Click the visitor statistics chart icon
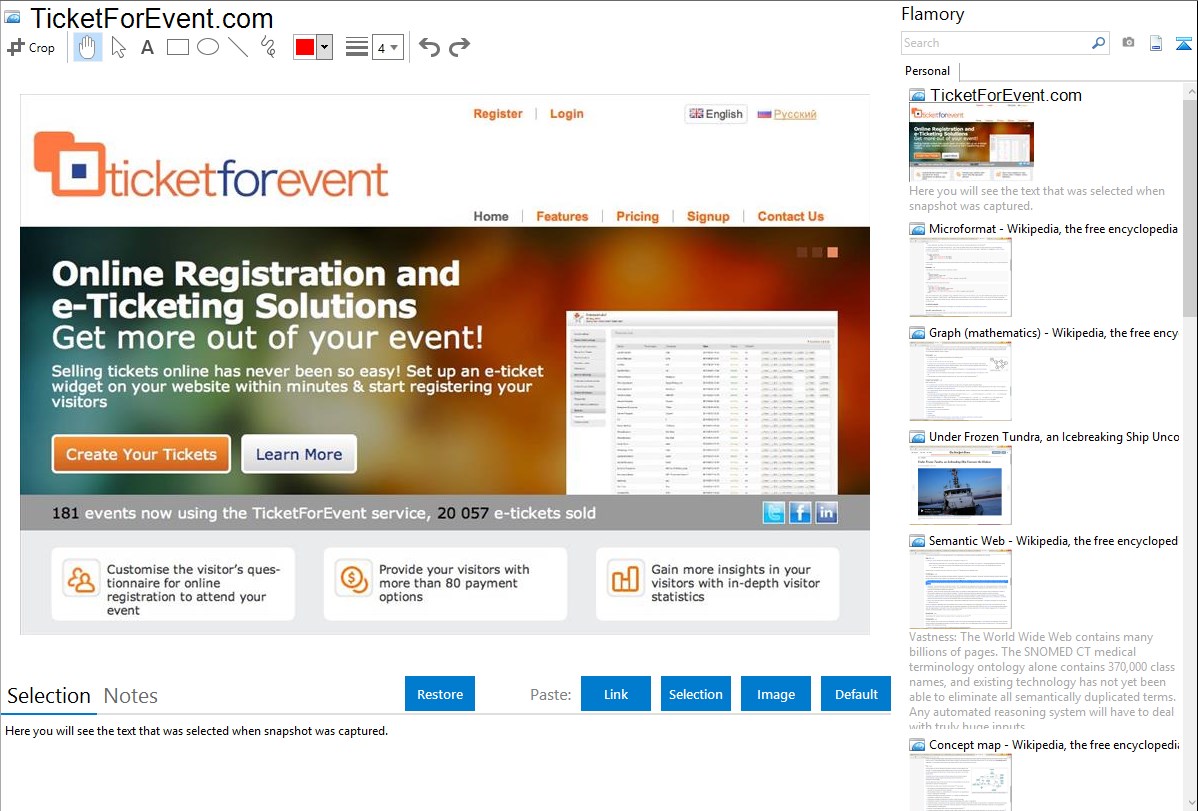 [x=625, y=579]
